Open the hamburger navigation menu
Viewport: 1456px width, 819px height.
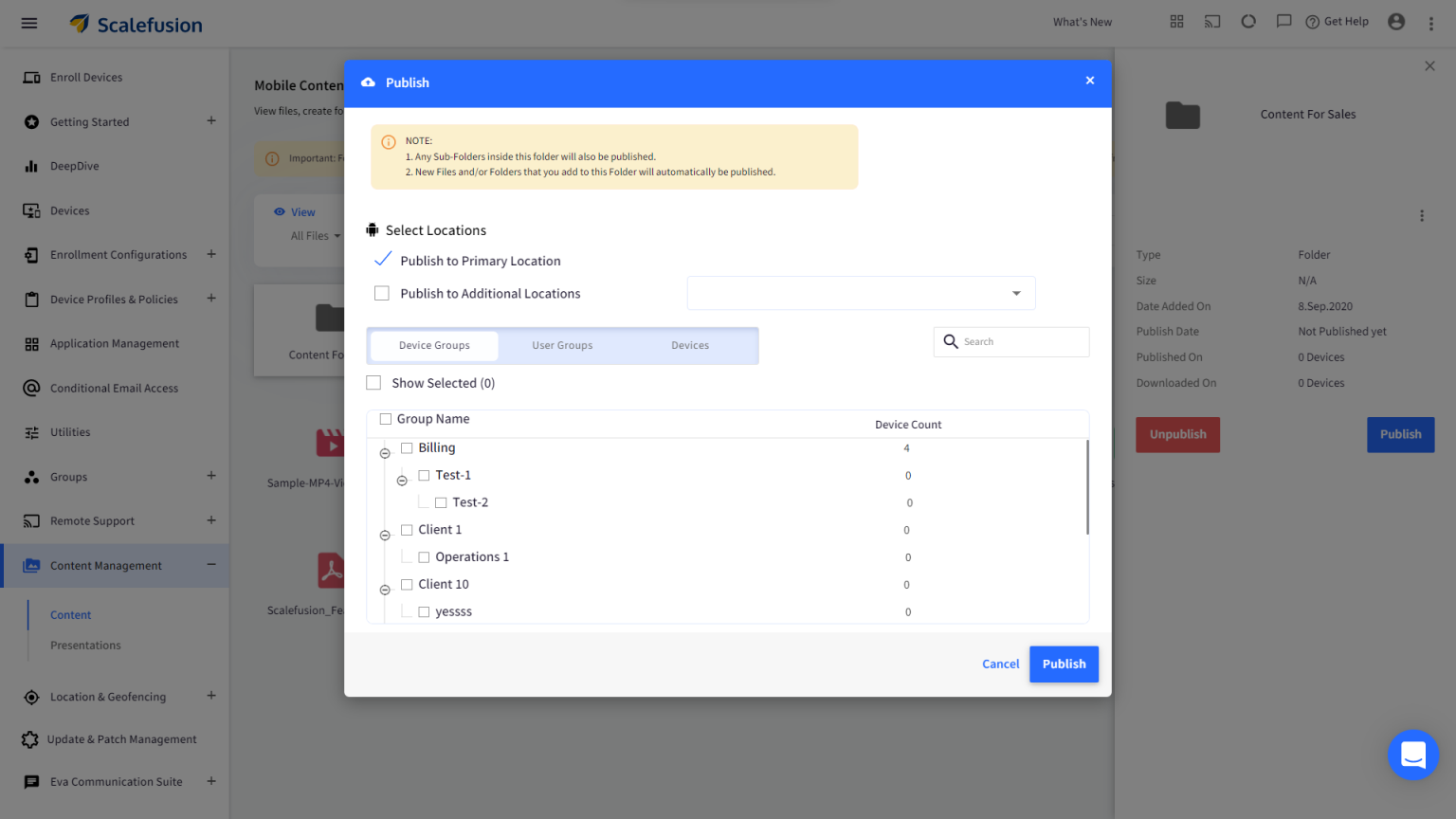pyautogui.click(x=28, y=23)
